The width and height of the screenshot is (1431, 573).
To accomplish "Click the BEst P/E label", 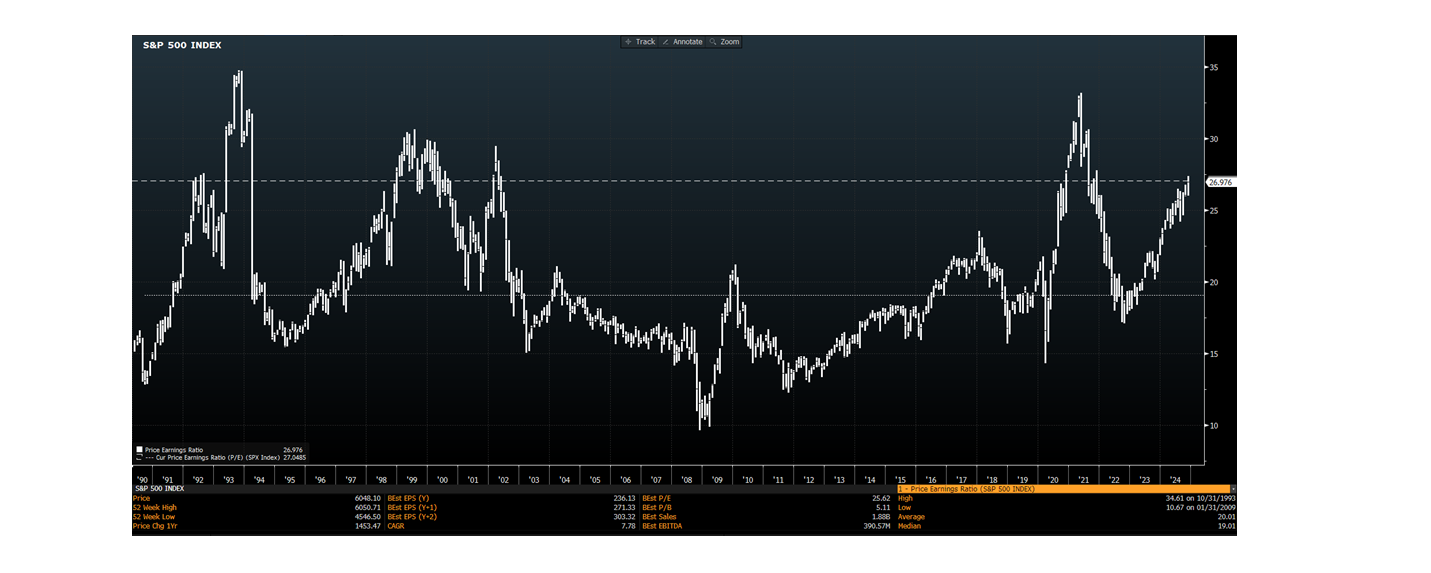I will tap(657, 498).
